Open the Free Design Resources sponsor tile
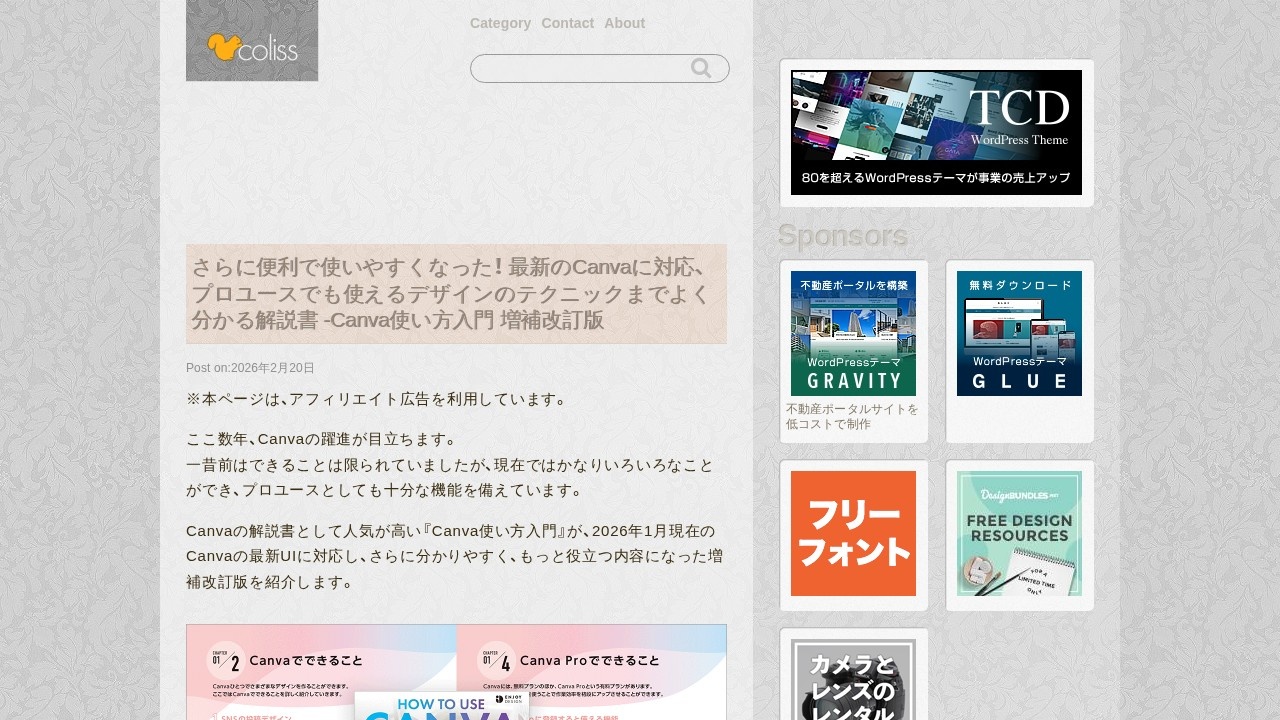Viewport: 1280px width, 720px height. pos(1019,533)
